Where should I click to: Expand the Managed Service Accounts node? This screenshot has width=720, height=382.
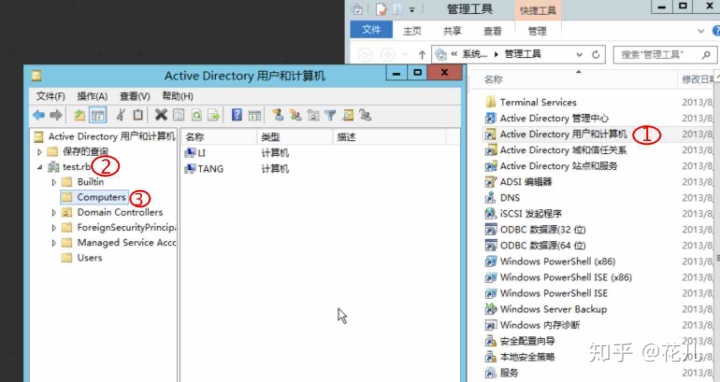[x=54, y=243]
